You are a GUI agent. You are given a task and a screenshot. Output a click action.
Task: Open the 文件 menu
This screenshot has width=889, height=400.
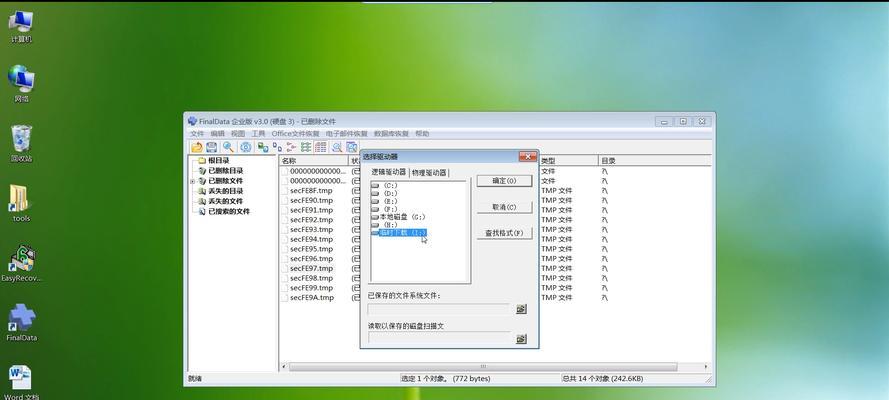tap(197, 134)
